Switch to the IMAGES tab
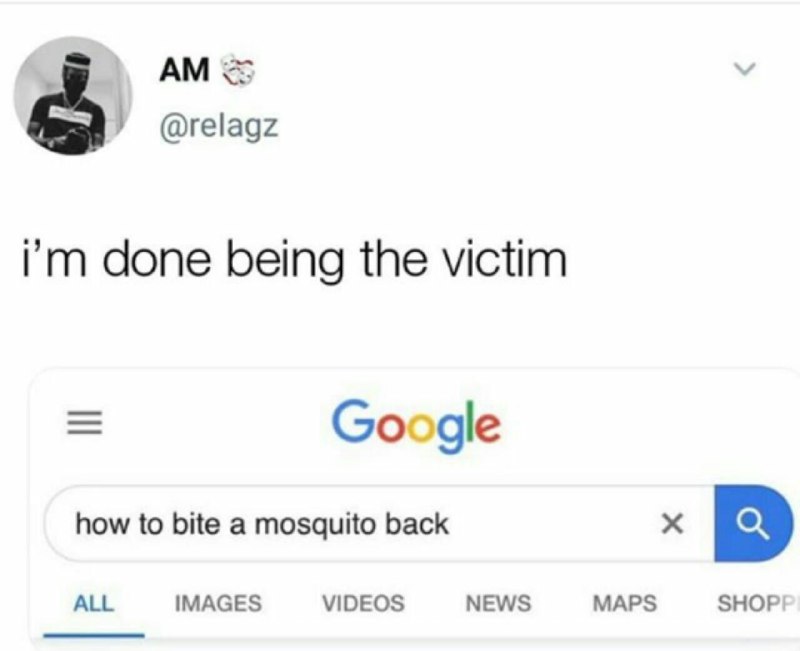The height and width of the screenshot is (651, 800). click(218, 603)
